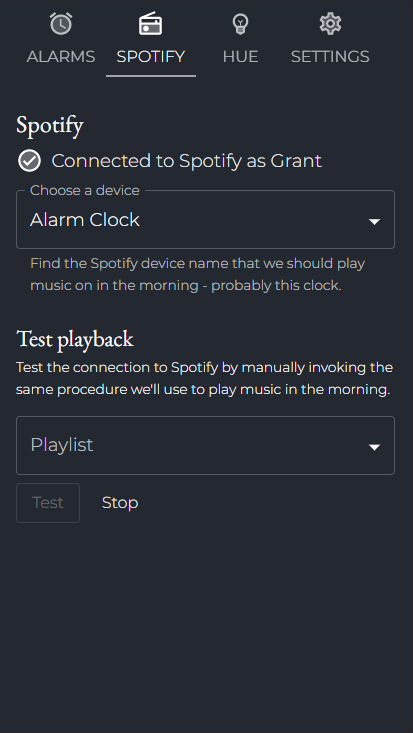This screenshot has width=413, height=733.
Task: Open the Playlist selection field
Action: pos(205,445)
